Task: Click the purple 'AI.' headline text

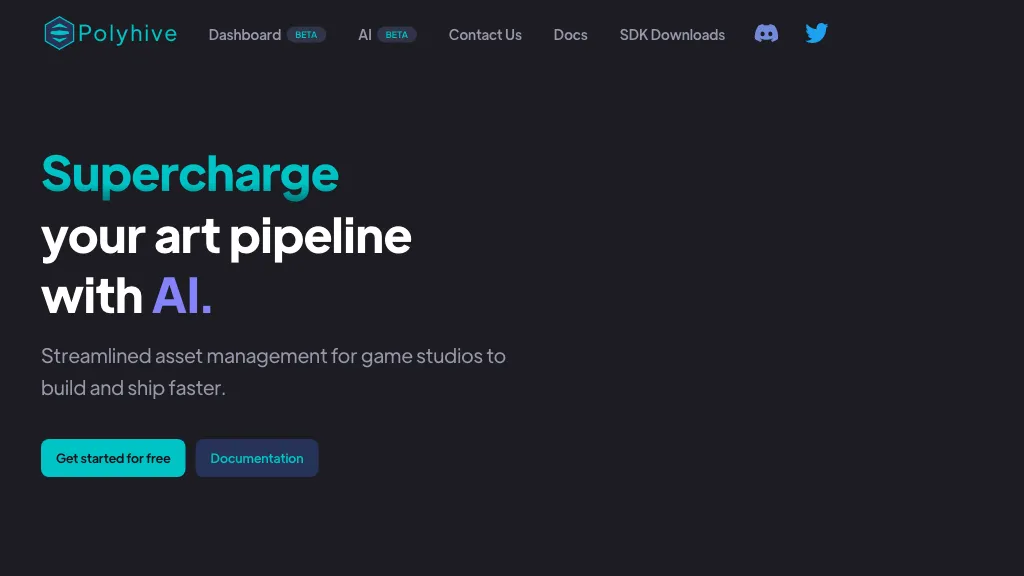Action: coord(182,297)
